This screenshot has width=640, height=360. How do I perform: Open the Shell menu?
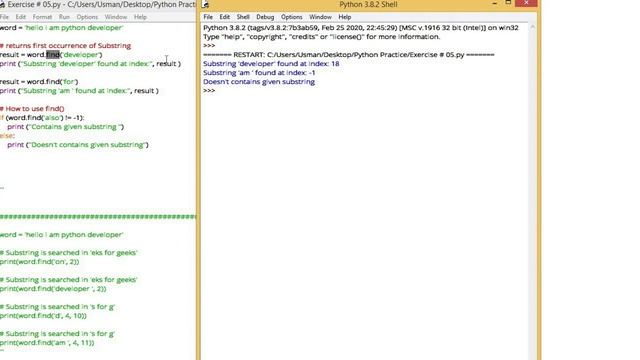click(243, 17)
